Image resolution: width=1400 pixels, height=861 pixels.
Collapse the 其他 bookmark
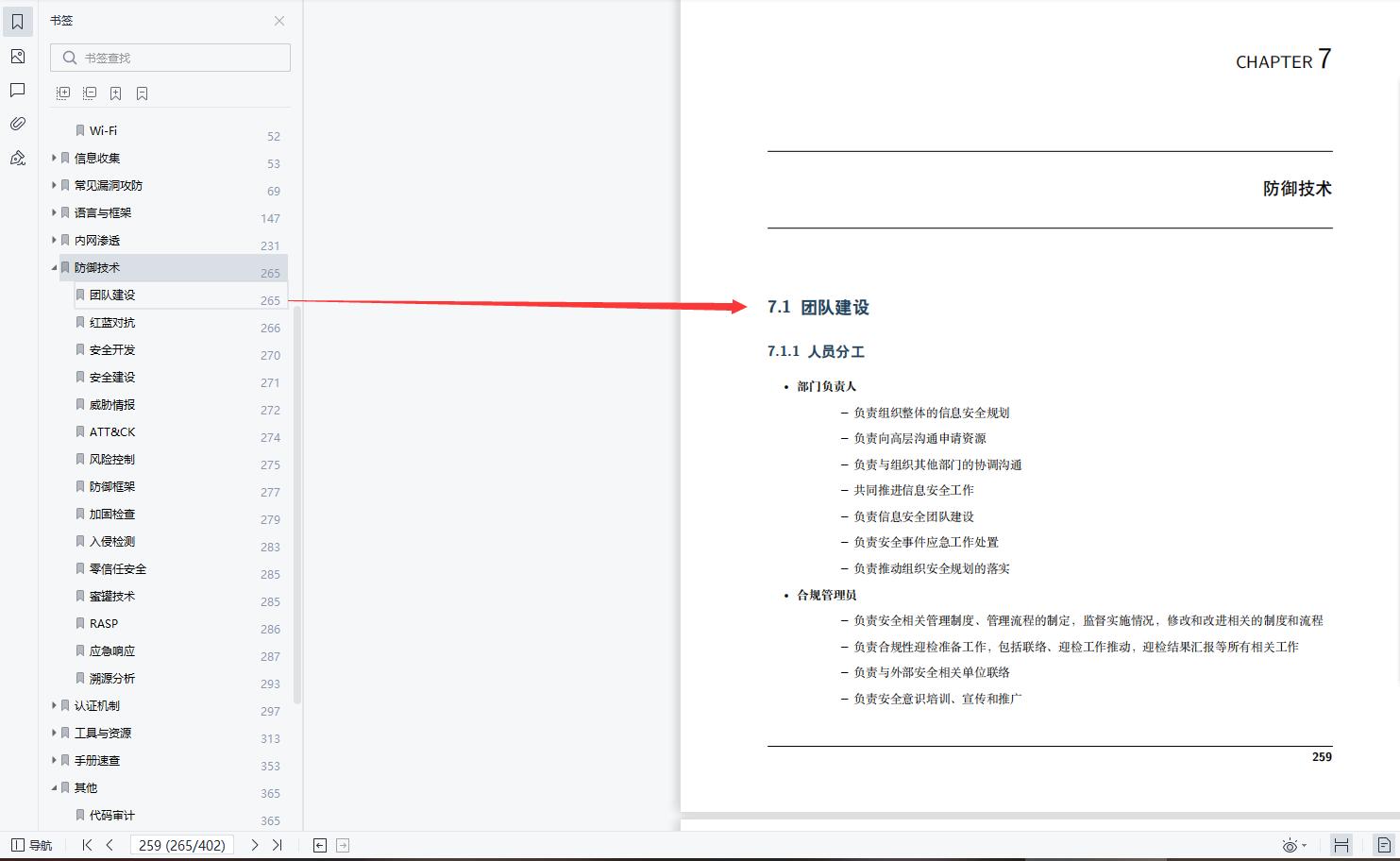[x=54, y=787]
